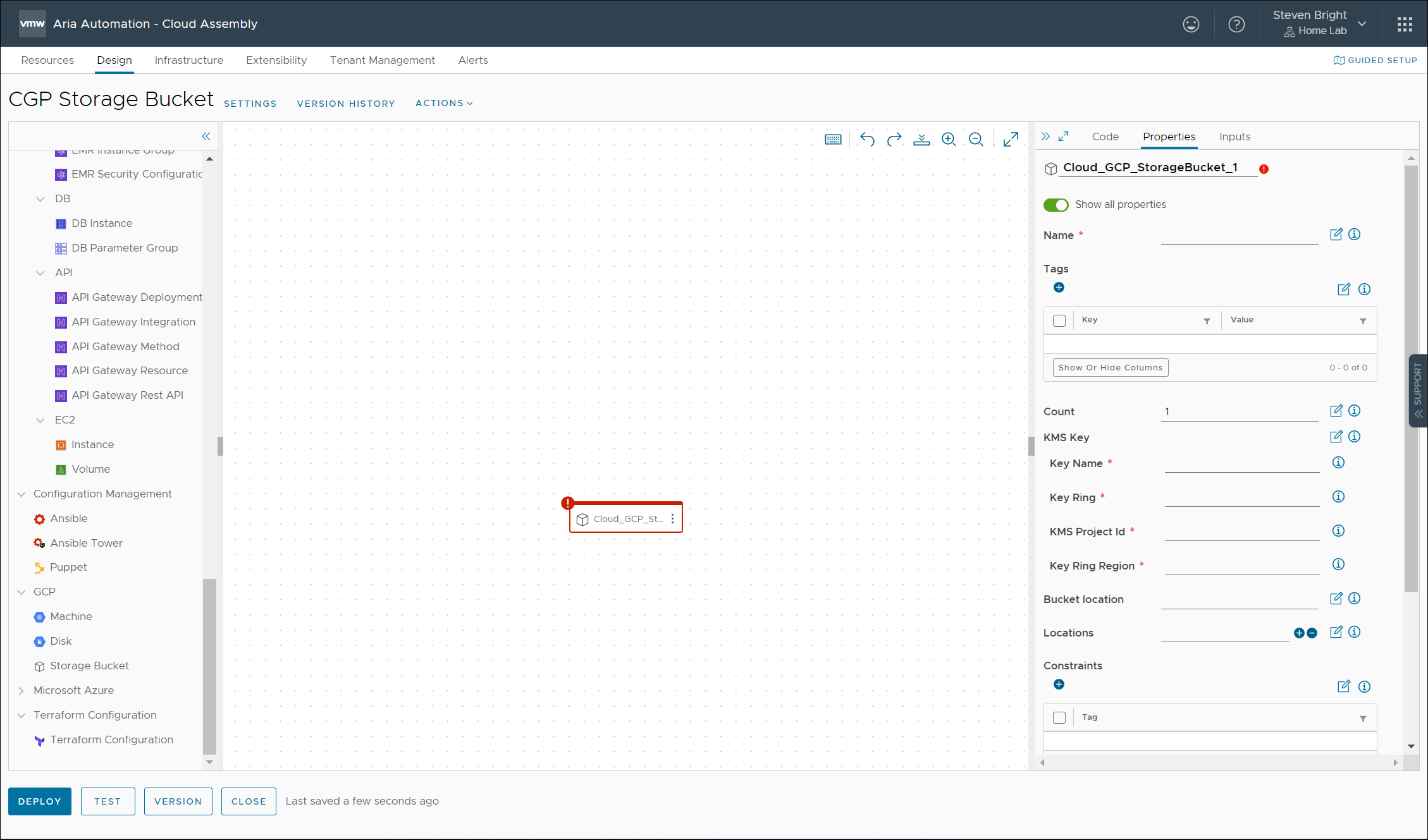Viewport: 1428px width, 840px height.
Task: Check the Constraints Tag table checkbox
Action: [1059, 717]
